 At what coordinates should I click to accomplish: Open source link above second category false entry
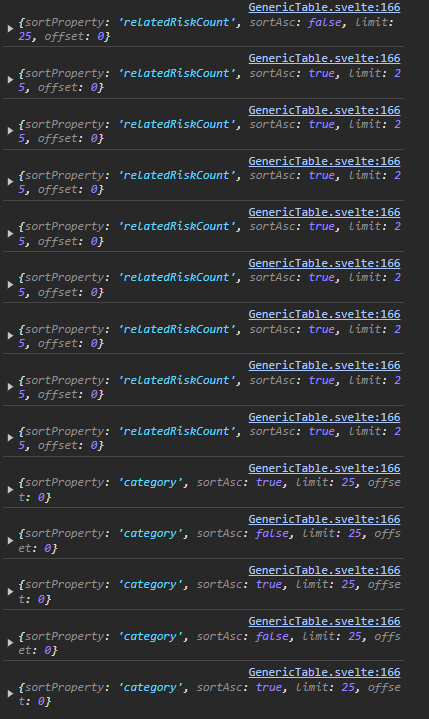click(x=324, y=621)
